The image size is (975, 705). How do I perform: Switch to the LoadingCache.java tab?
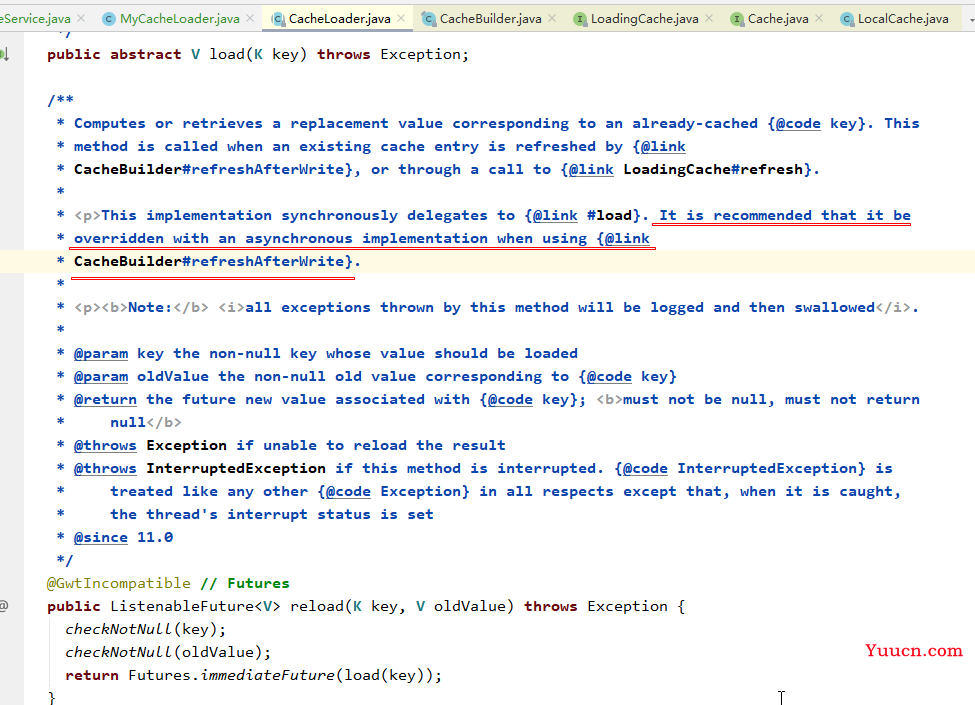point(644,19)
